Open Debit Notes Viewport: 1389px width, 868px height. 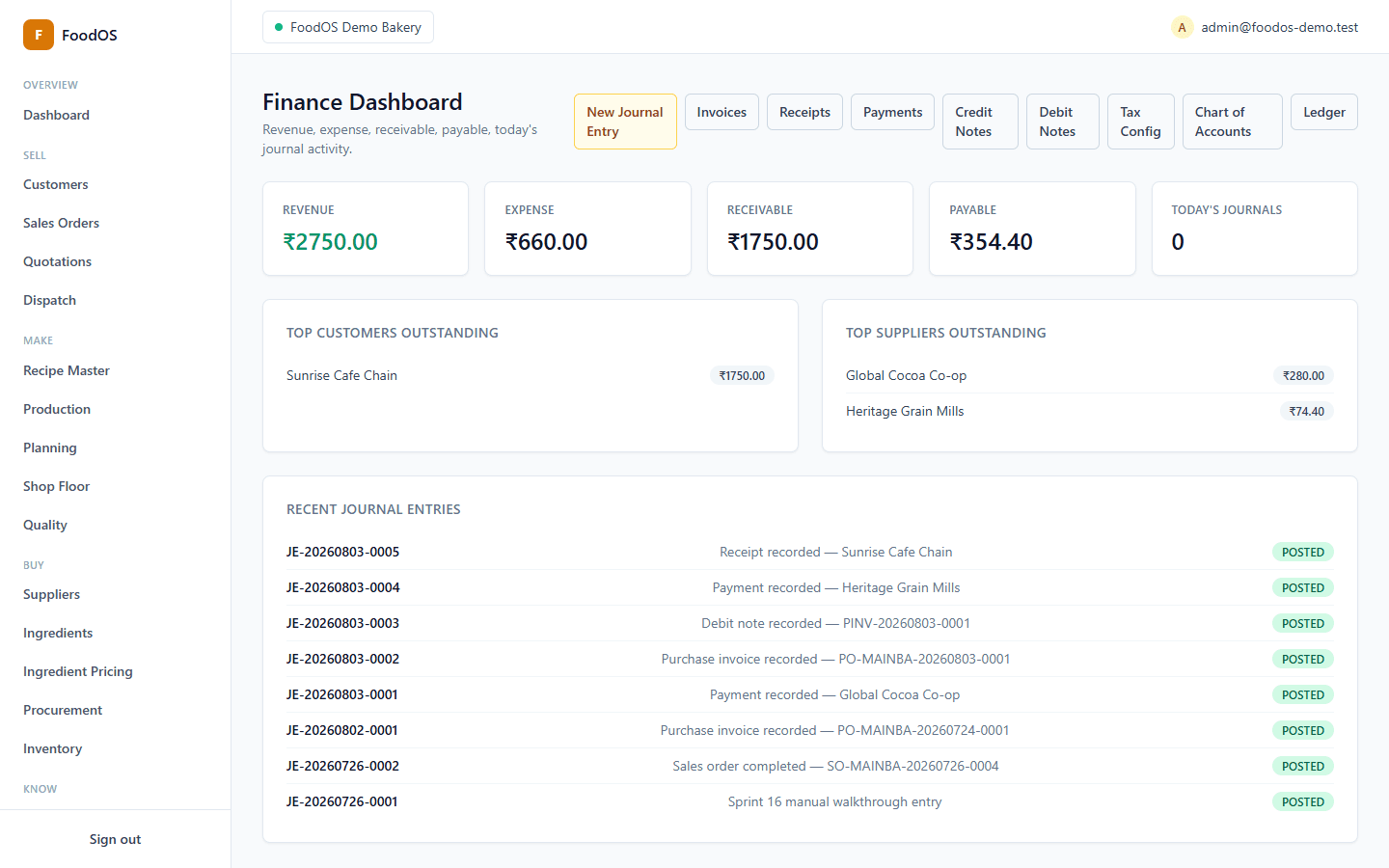pyautogui.click(x=1063, y=122)
